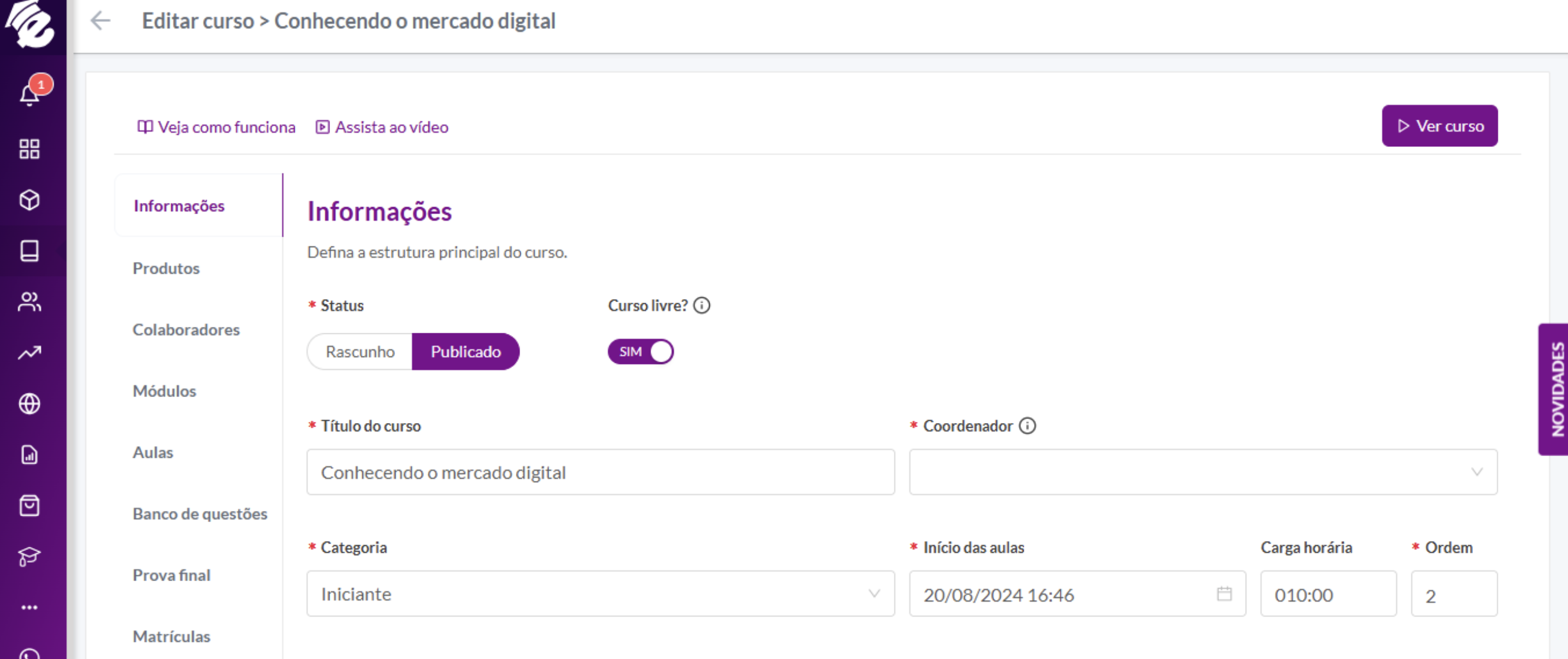
Task: Select the Colaboradores tab
Action: [x=187, y=329]
